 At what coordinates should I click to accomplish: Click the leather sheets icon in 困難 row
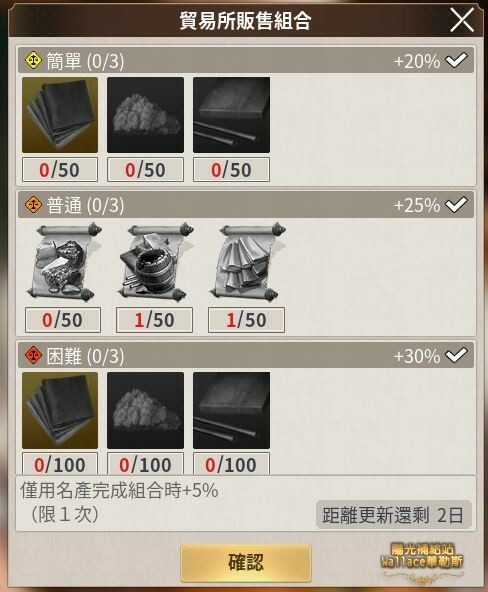pyautogui.click(x=60, y=410)
